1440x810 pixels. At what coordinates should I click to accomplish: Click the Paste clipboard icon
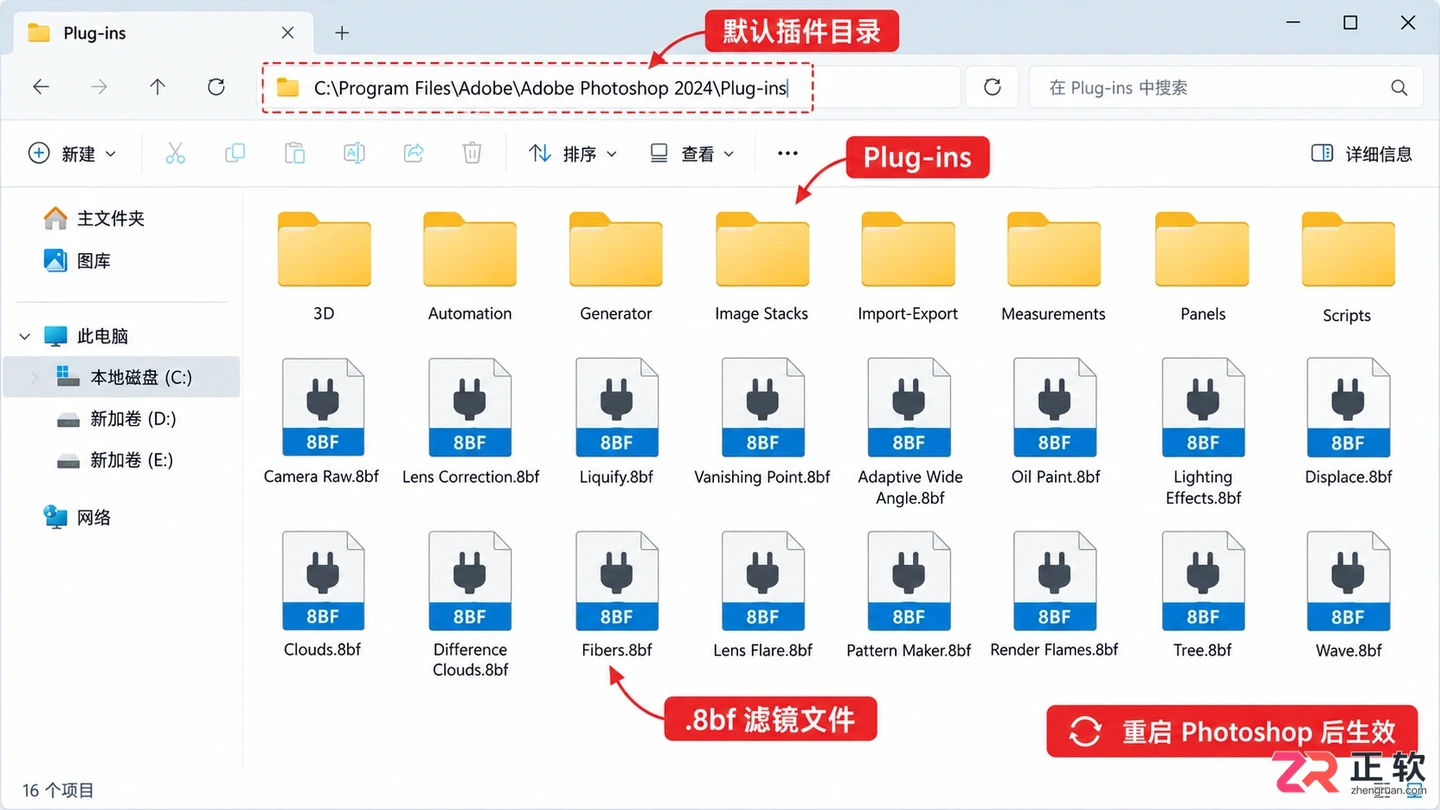point(294,153)
